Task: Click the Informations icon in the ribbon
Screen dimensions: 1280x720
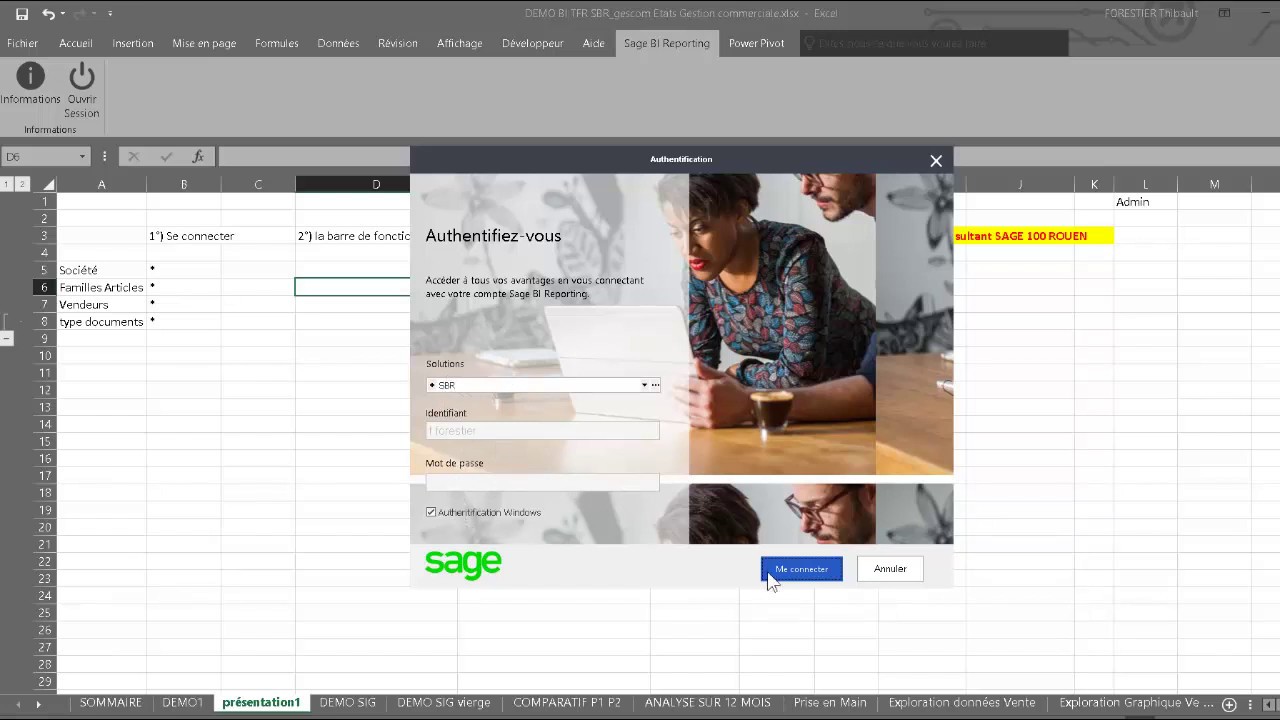Action: [x=30, y=76]
